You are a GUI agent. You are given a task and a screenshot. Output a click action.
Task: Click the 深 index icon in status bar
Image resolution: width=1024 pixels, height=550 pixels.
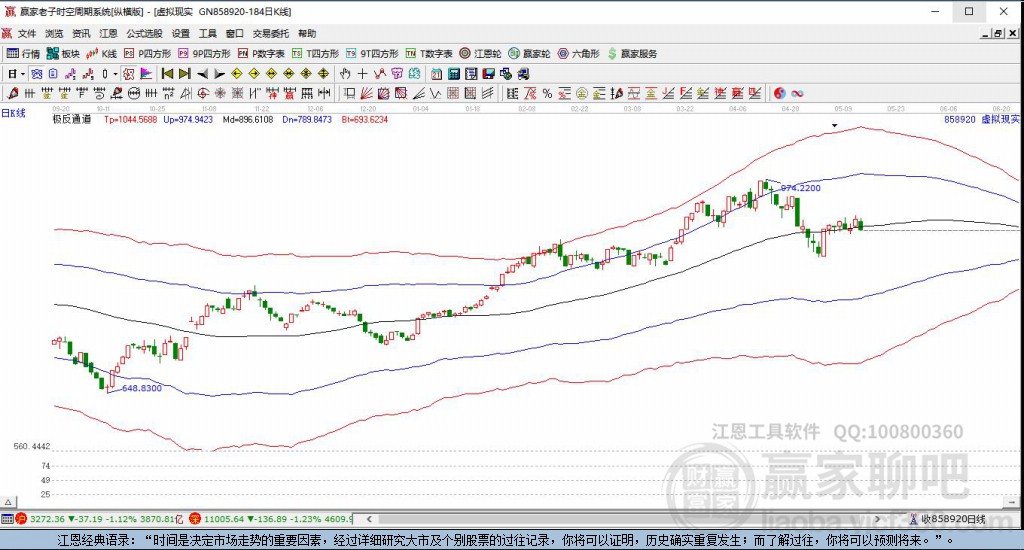[x=195, y=519]
